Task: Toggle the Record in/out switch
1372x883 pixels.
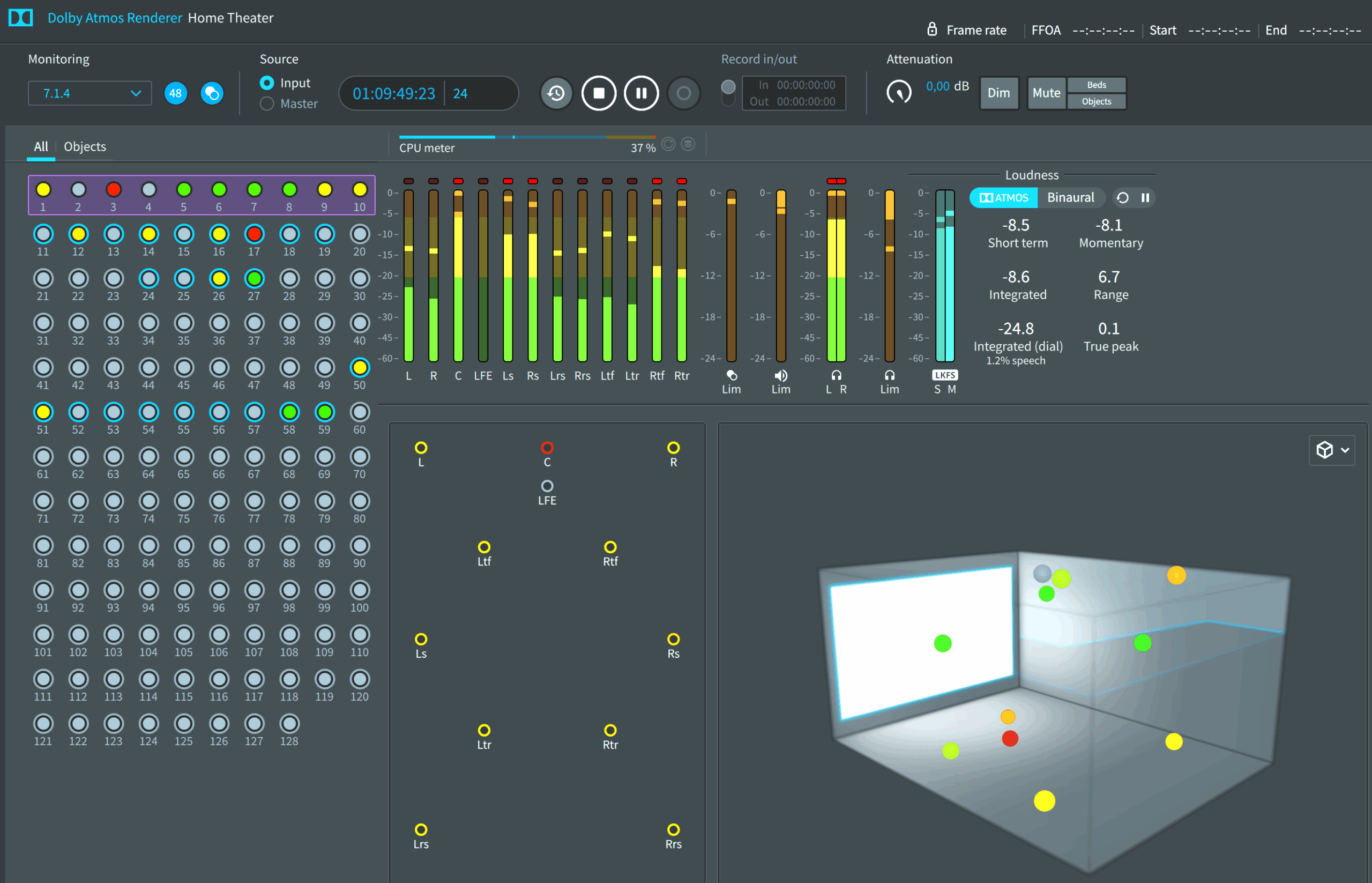Action: pos(728,92)
